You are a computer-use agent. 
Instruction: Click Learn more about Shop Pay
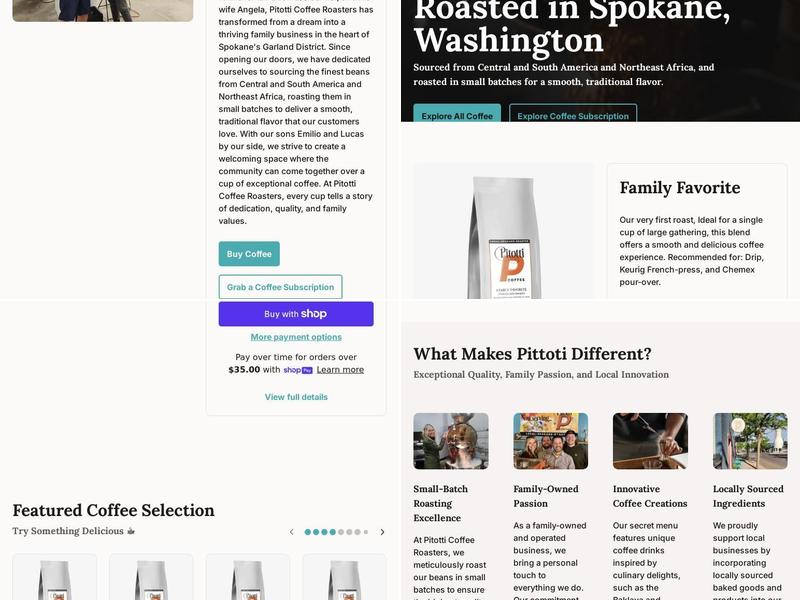pos(340,369)
